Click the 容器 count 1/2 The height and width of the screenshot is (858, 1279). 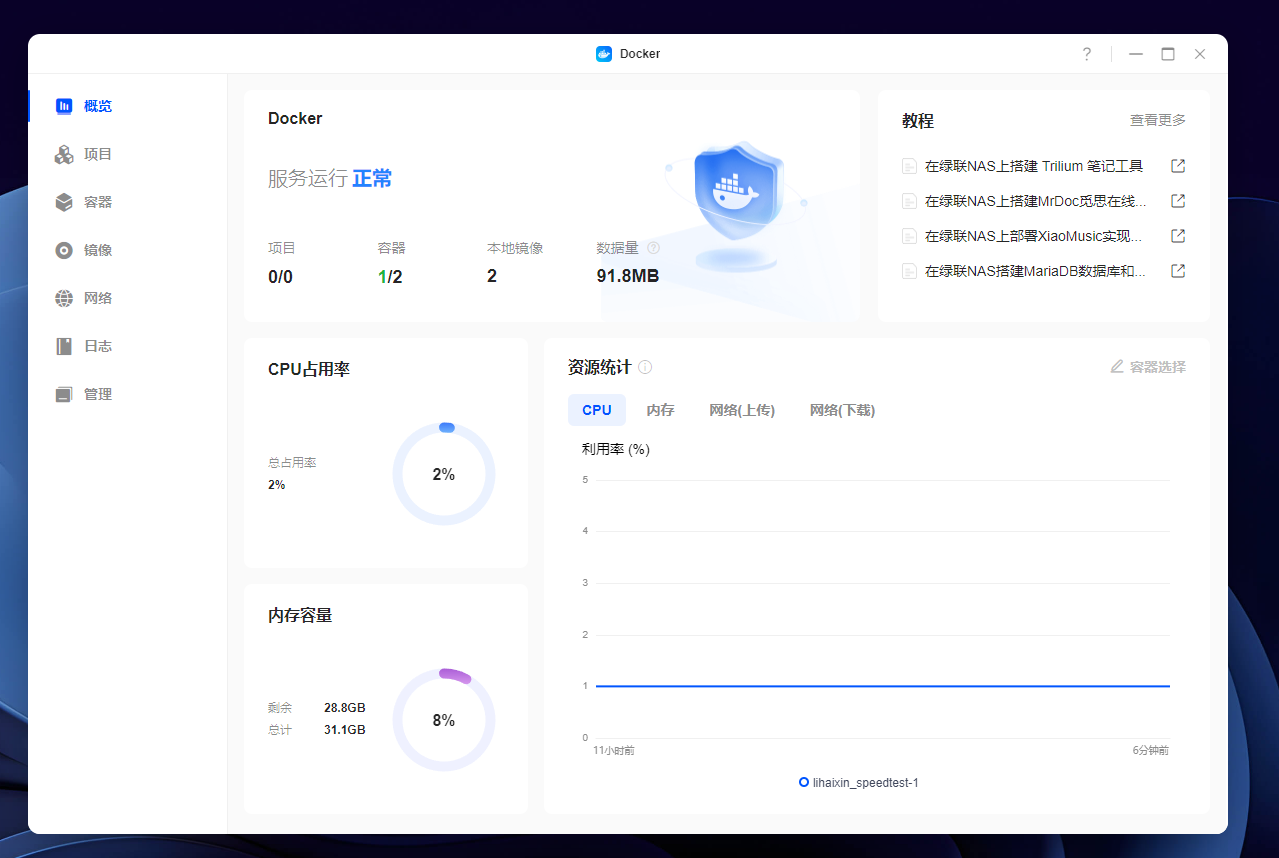390,277
